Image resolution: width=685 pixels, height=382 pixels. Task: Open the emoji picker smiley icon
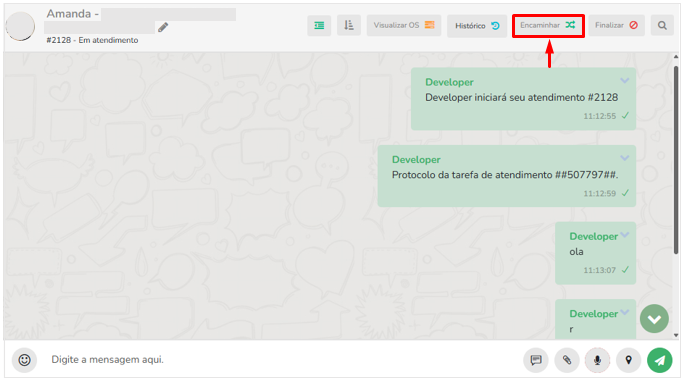click(24, 360)
